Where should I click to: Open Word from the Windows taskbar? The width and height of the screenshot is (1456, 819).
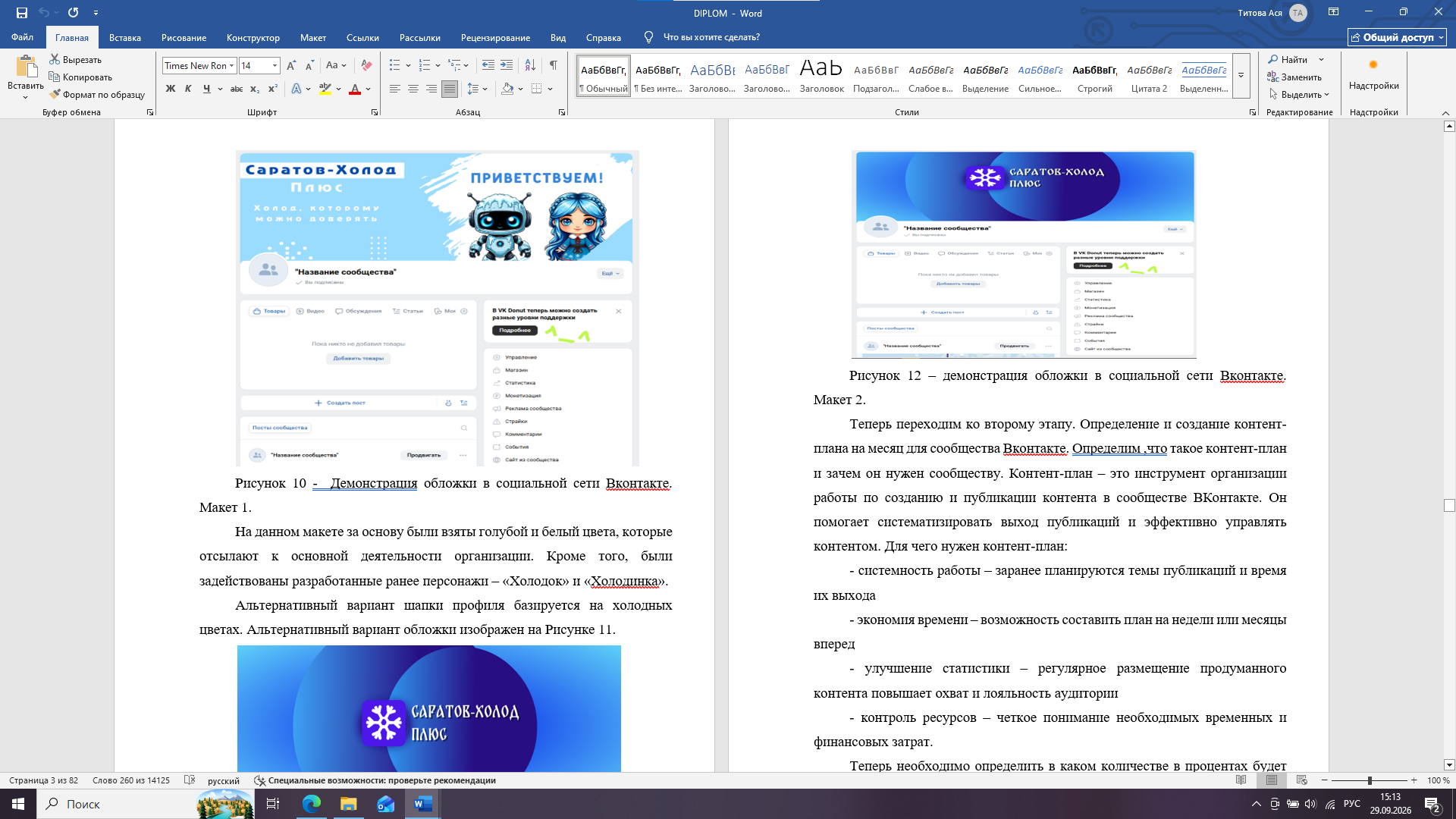pos(423,804)
